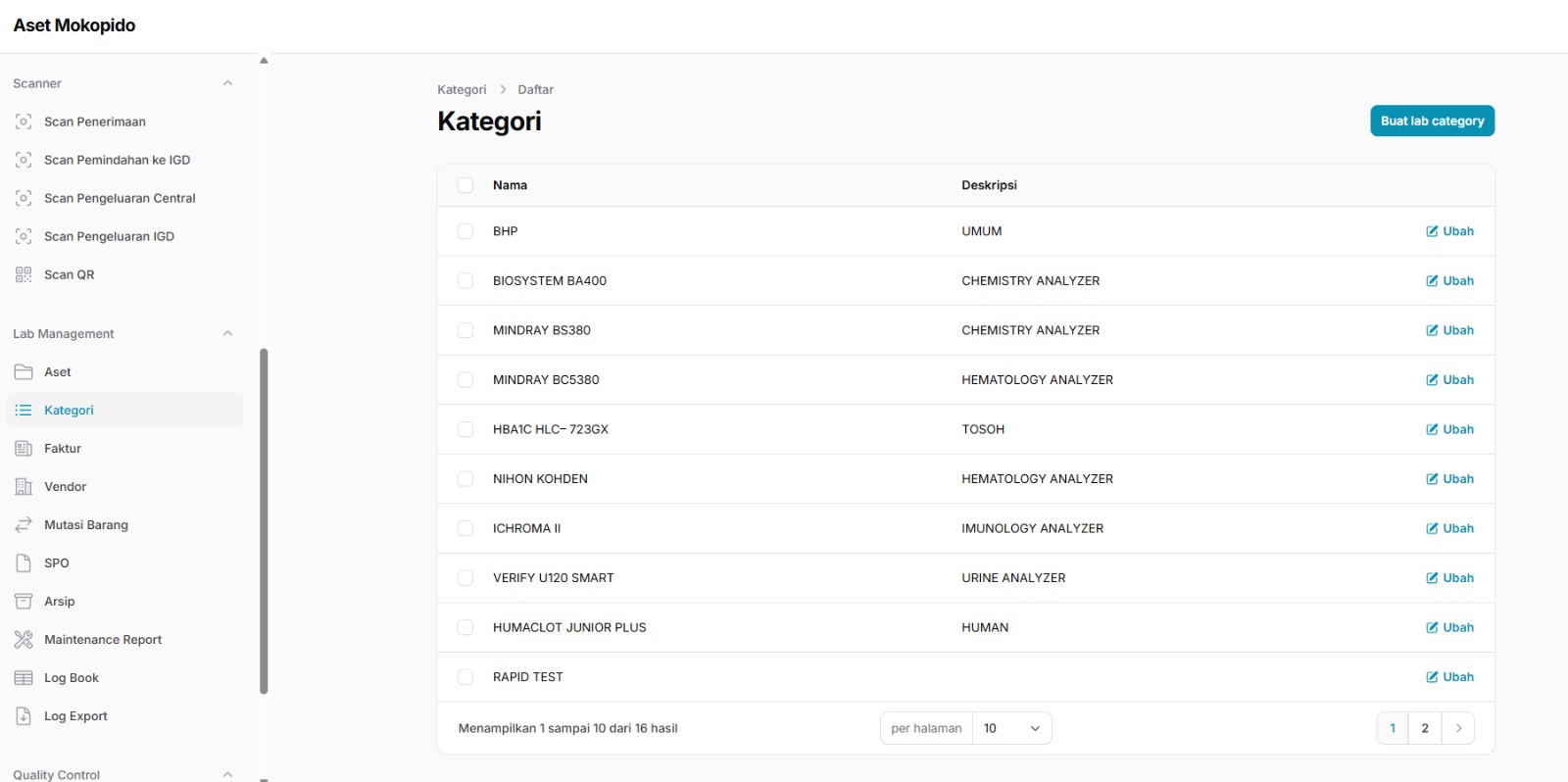Open the per halaman dropdown
The width and height of the screenshot is (1568, 782).
click(1011, 728)
